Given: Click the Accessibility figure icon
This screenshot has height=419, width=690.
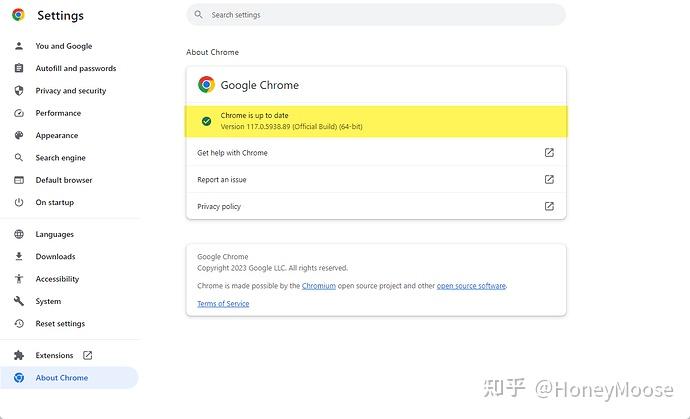Looking at the screenshot, I should 18,279.
